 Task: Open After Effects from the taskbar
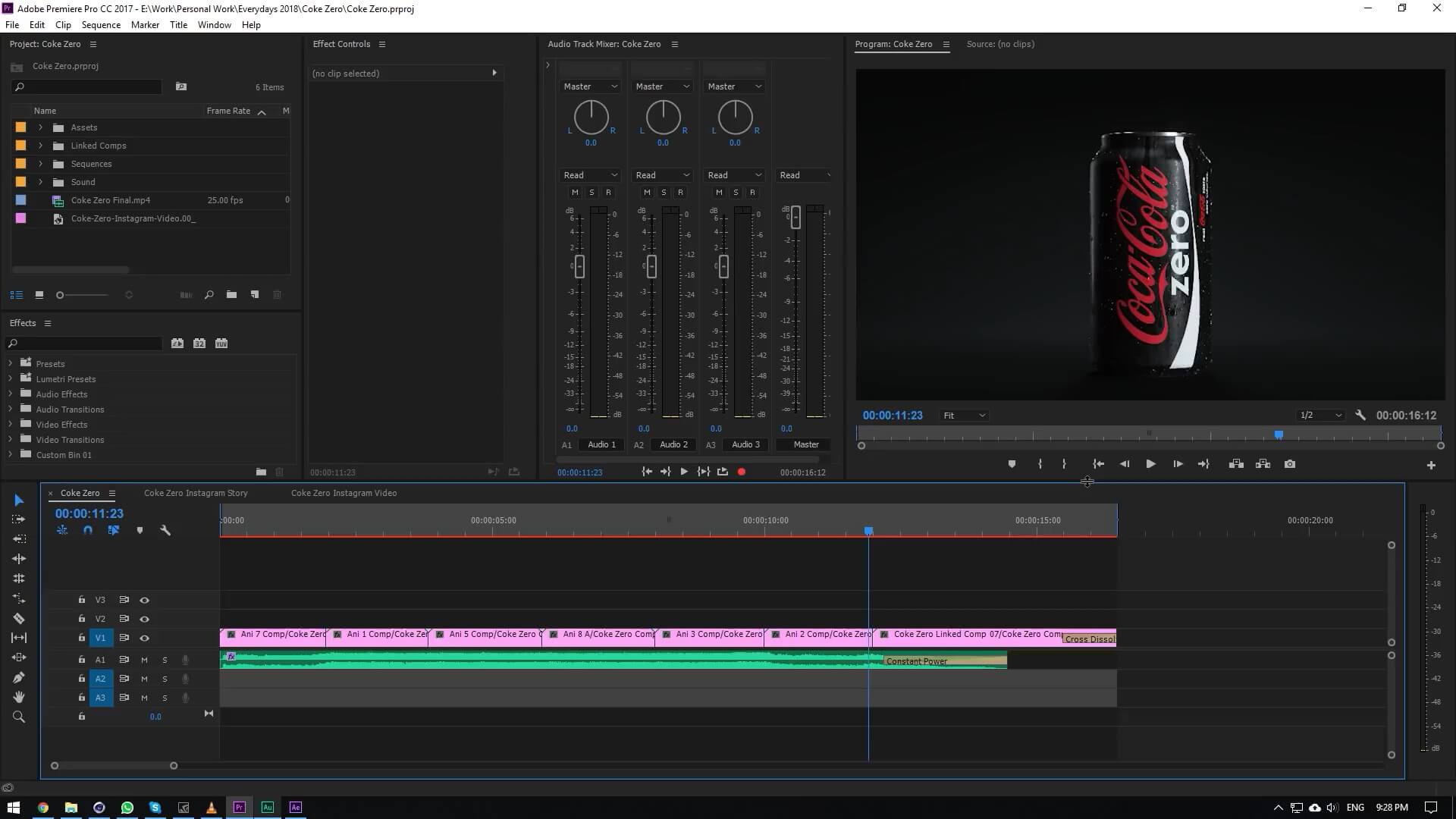(x=295, y=807)
